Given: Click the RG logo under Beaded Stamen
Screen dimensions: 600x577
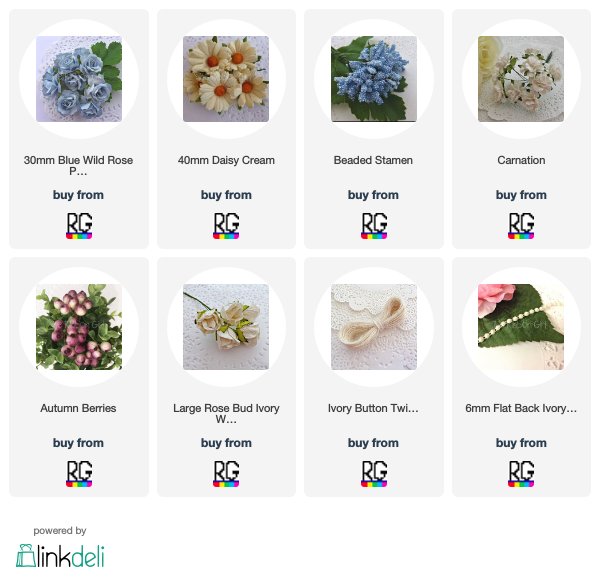Looking at the screenshot, I should [374, 225].
